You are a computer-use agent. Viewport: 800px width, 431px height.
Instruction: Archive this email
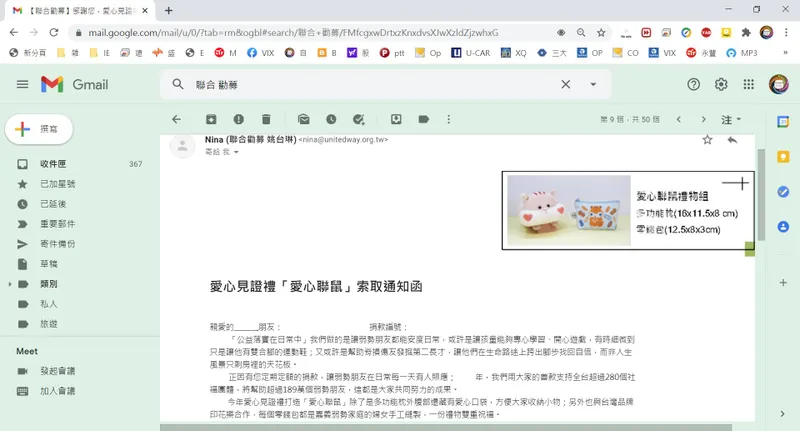tap(211, 119)
